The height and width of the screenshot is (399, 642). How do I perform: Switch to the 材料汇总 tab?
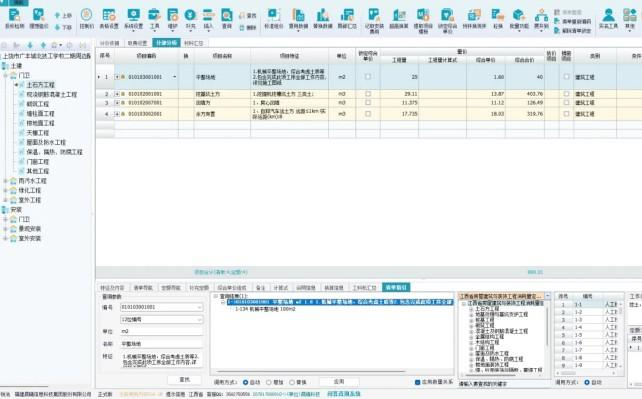coord(194,43)
